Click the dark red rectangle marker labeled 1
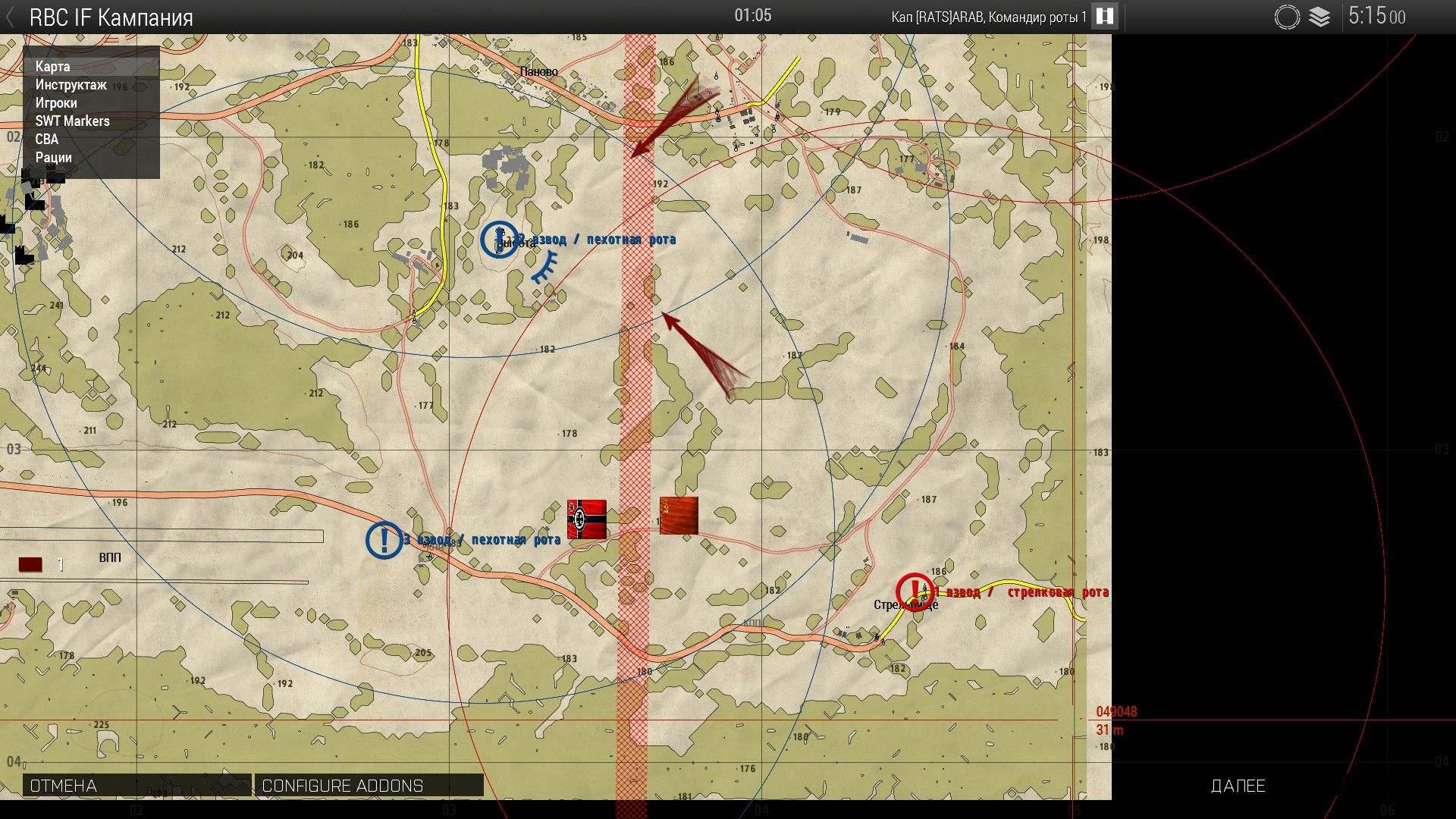The height and width of the screenshot is (819, 1456). click(x=30, y=564)
